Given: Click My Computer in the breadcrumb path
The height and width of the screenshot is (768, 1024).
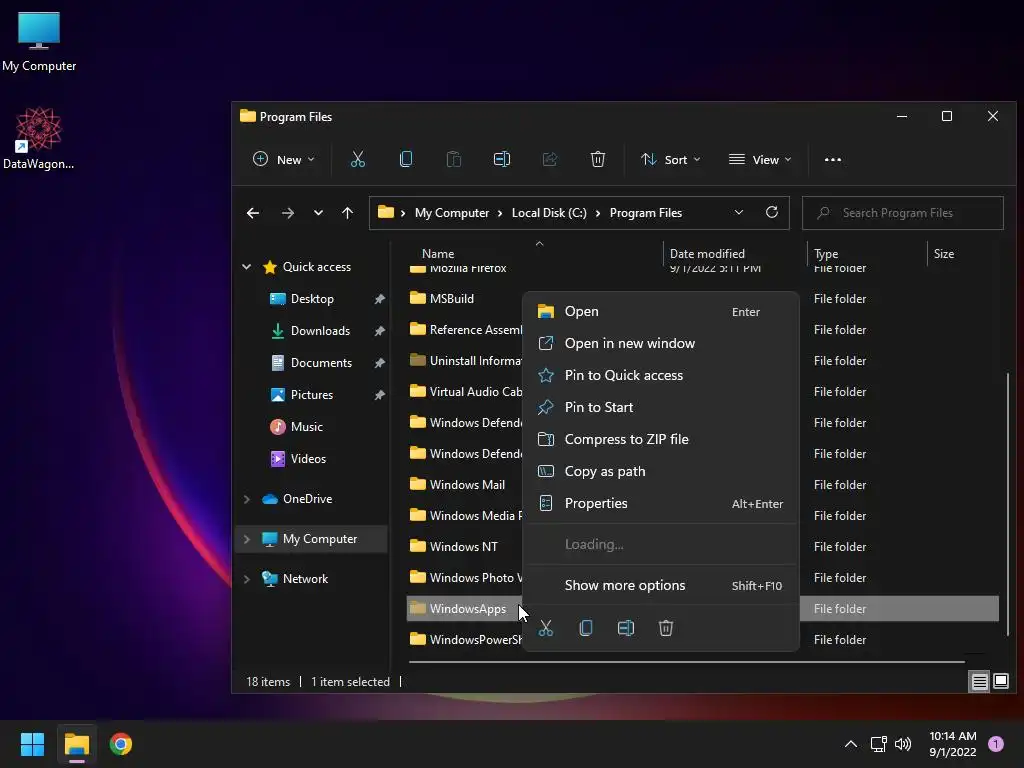Looking at the screenshot, I should pos(451,213).
